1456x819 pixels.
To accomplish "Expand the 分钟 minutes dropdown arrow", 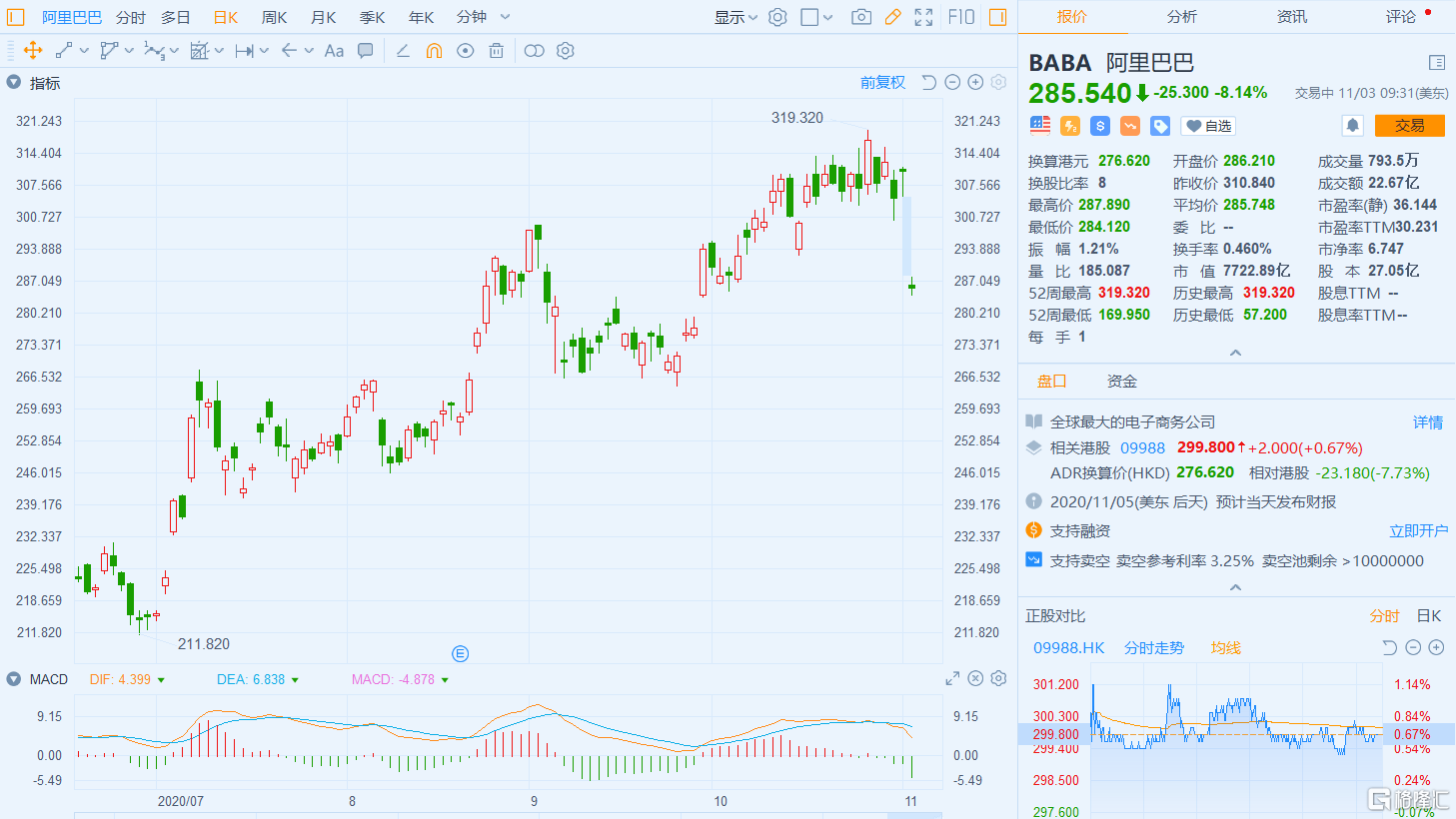I will [x=505, y=17].
